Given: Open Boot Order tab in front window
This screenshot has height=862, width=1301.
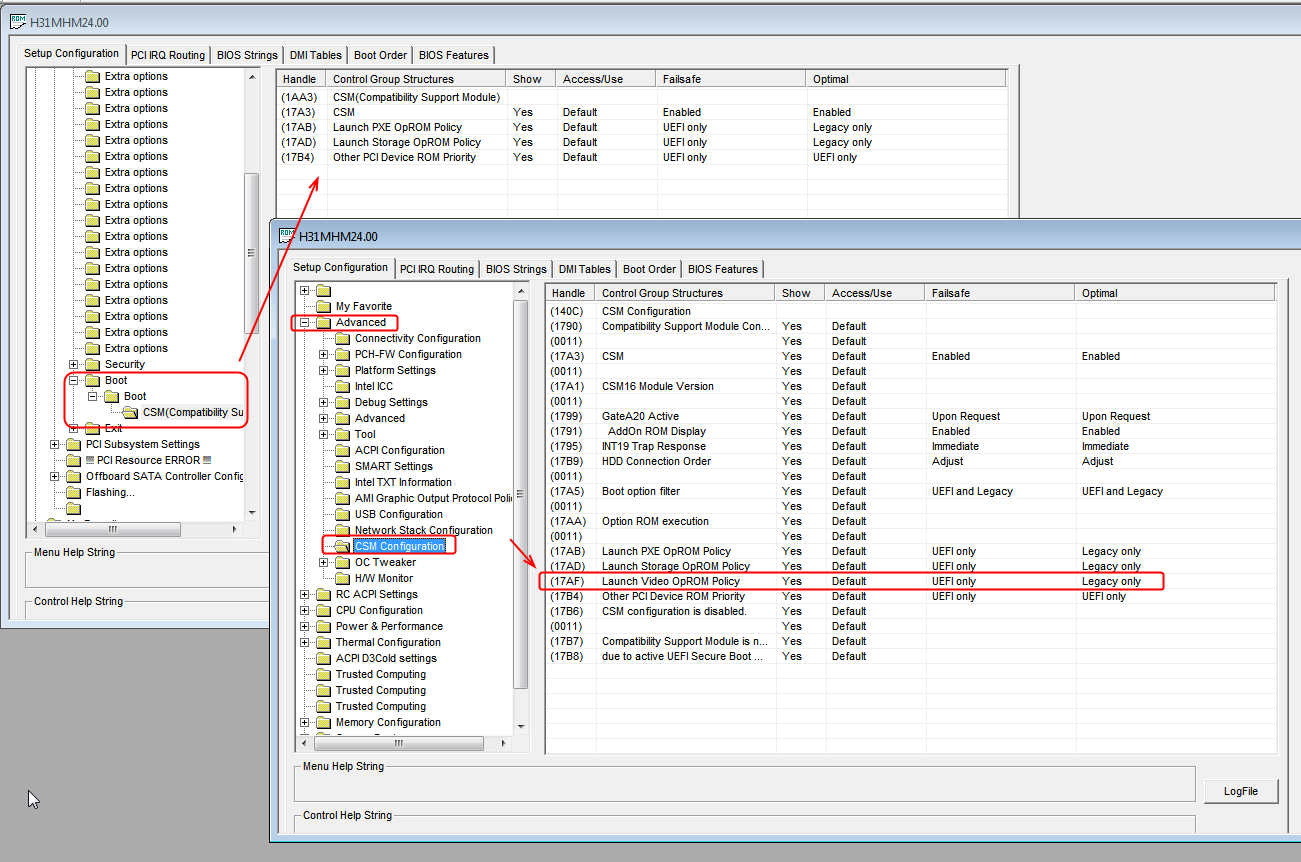Looking at the screenshot, I should 650,269.
